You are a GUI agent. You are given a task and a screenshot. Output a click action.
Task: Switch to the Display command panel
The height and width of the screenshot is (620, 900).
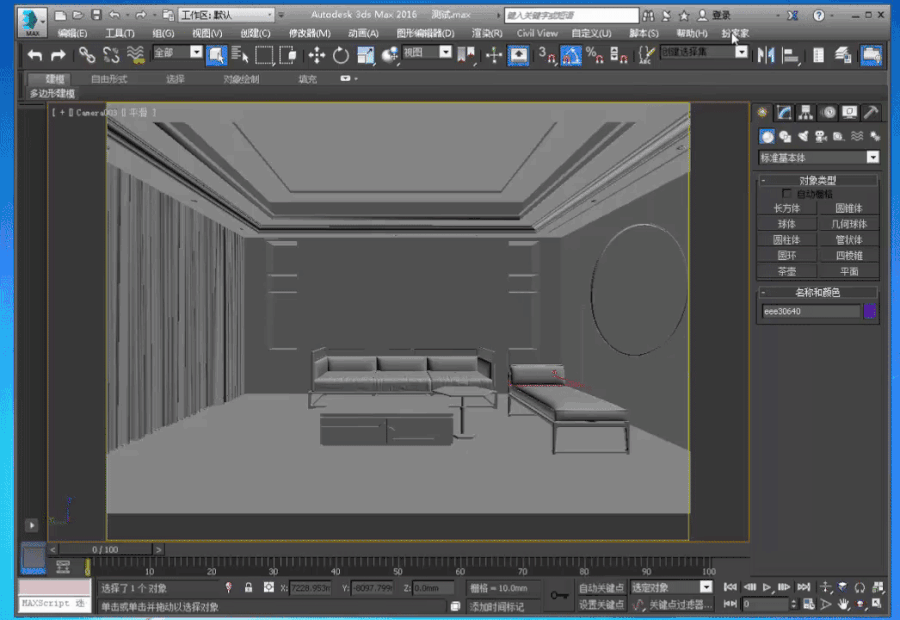[x=849, y=113]
